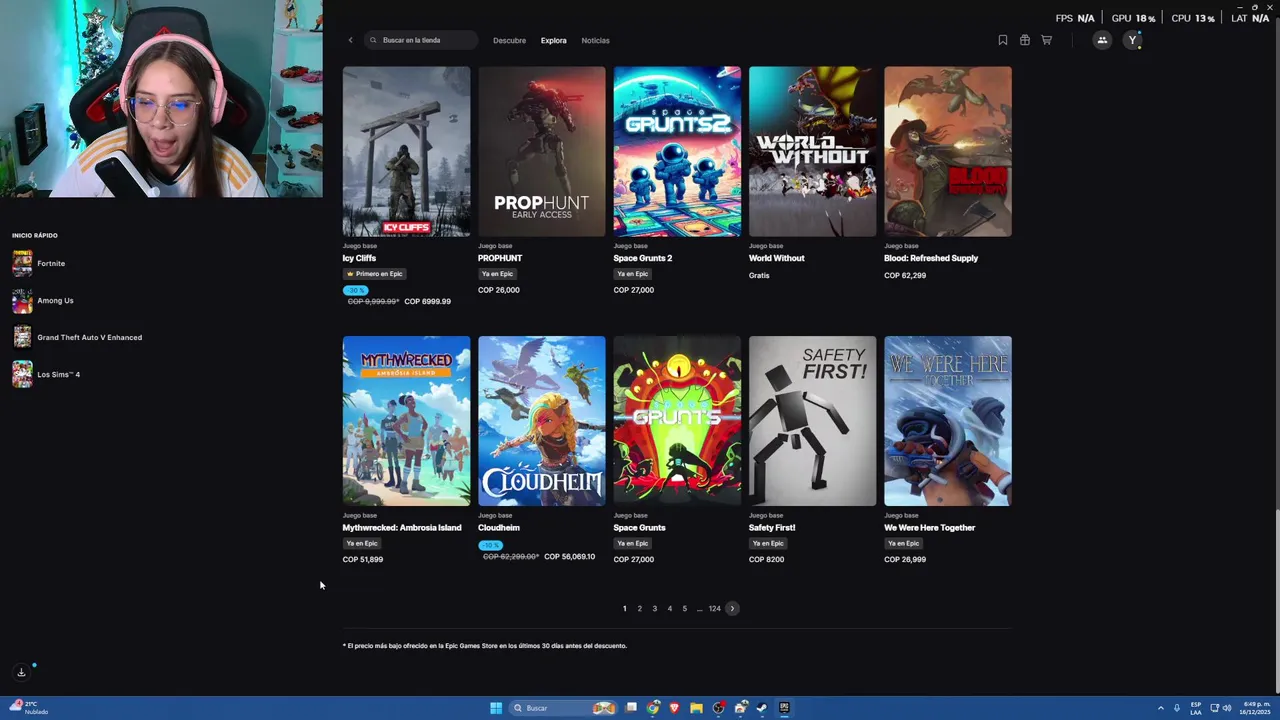
Task: Launch Fortnite from the quick launch icon
Action: point(22,263)
